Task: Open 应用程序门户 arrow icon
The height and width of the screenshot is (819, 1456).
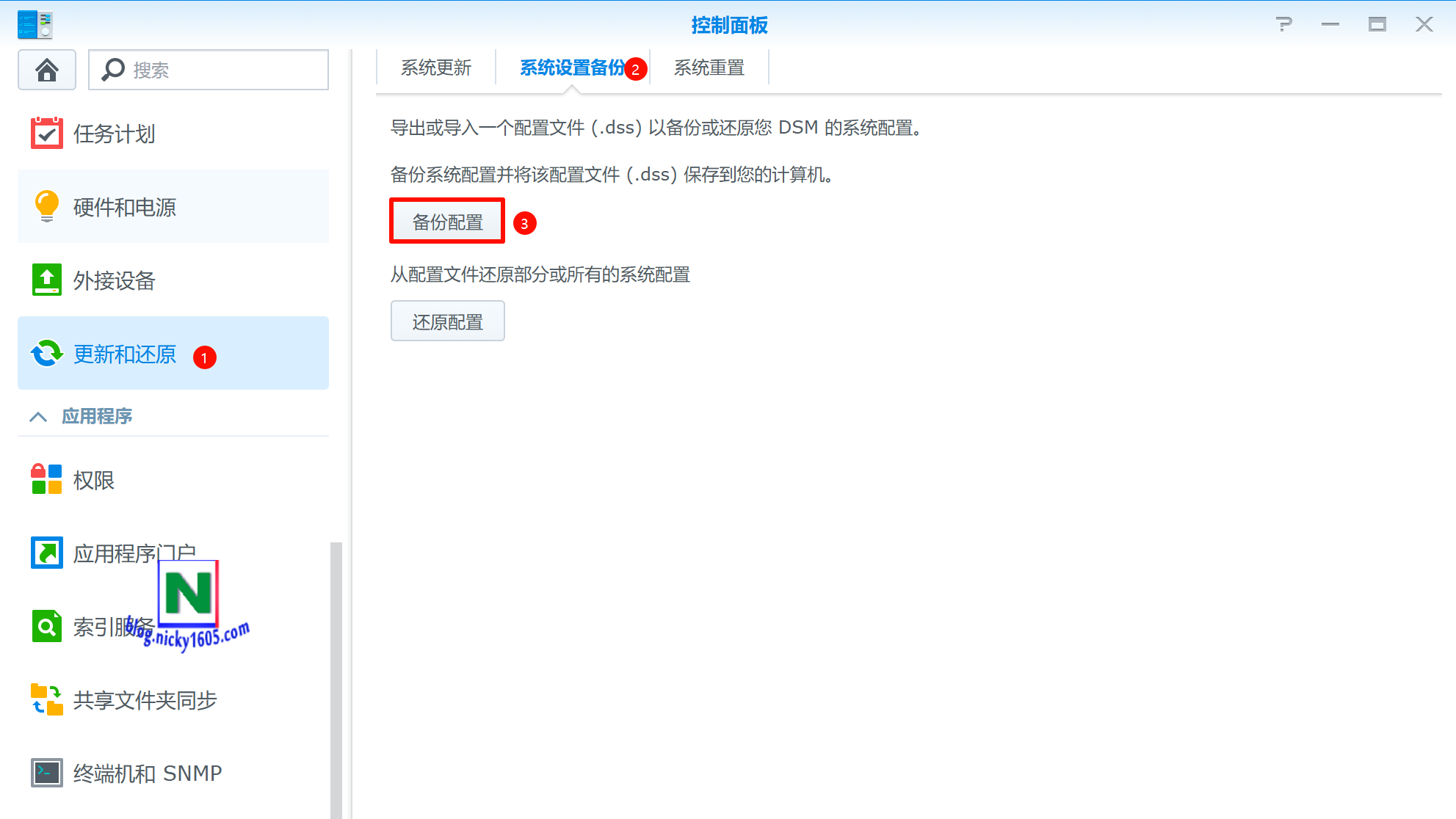Action: tap(46, 553)
